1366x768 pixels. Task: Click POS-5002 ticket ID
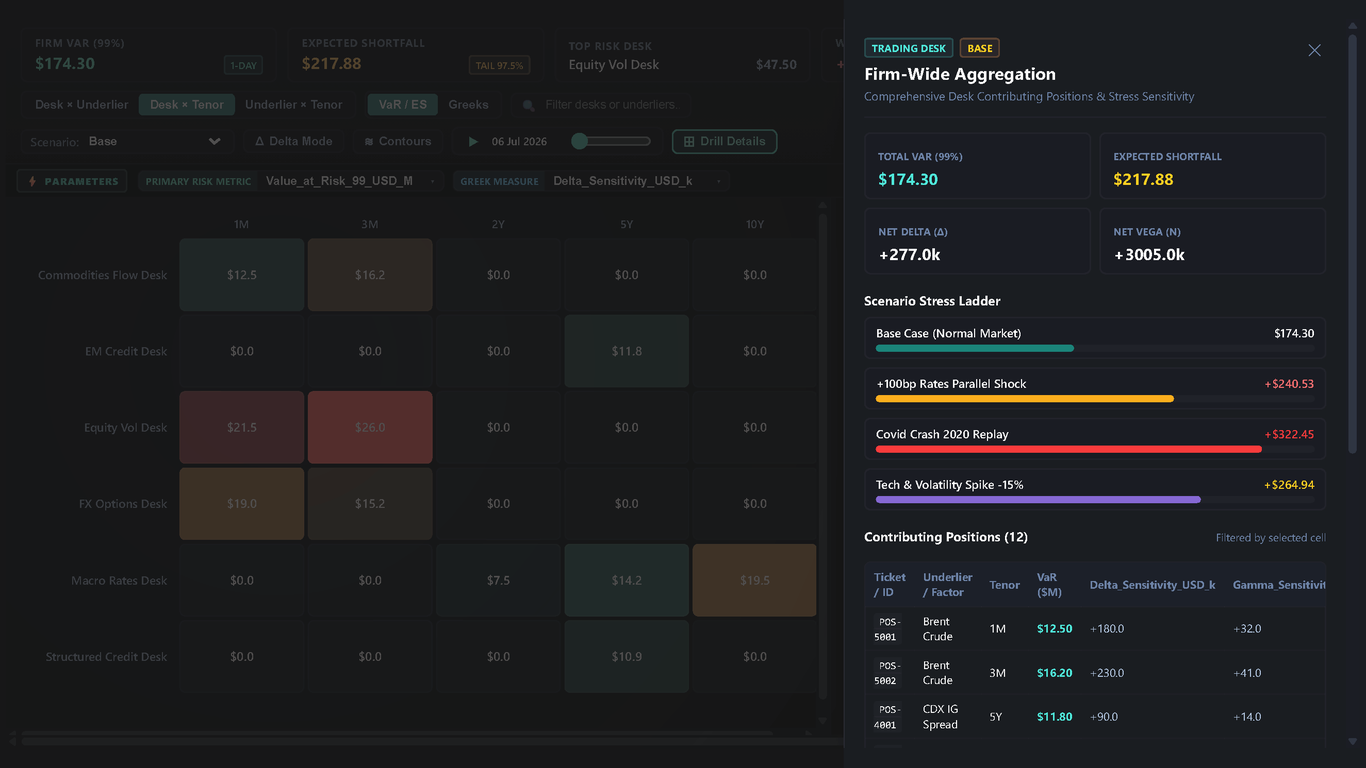click(887, 673)
